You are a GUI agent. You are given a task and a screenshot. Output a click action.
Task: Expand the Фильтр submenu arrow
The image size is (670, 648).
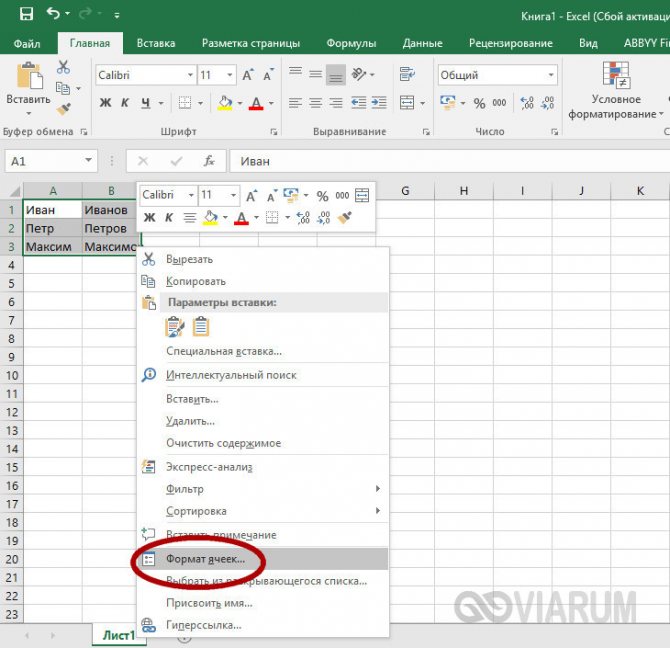click(378, 488)
